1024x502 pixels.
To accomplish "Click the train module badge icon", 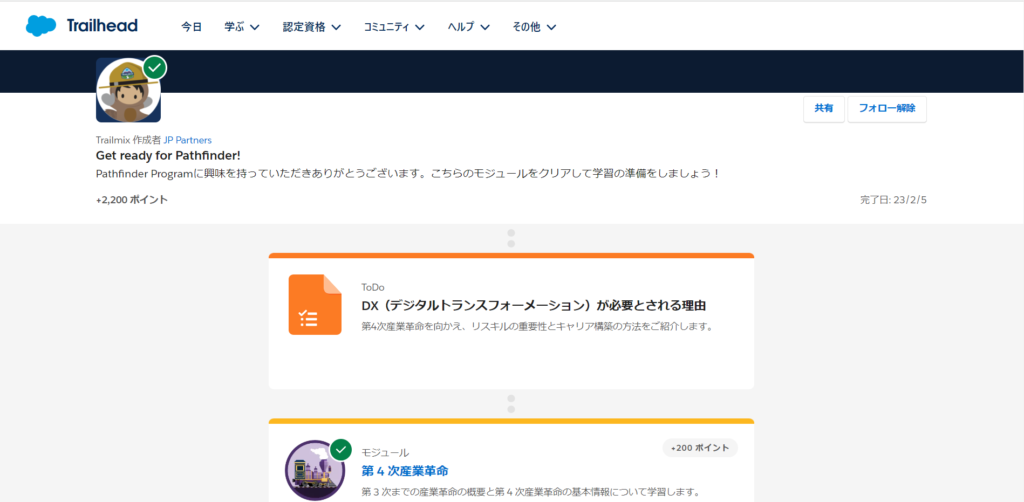I will pos(315,470).
